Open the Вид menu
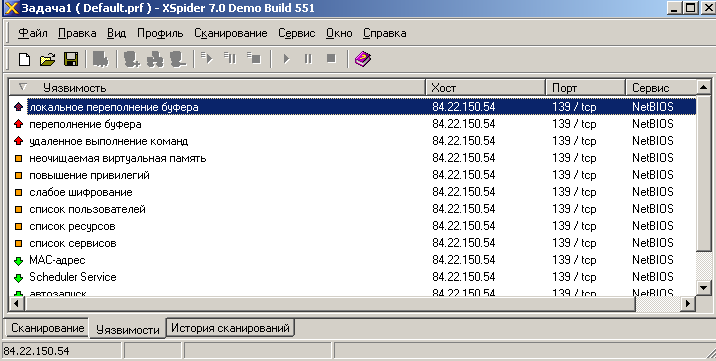Viewport: 716px width, 361px height. pyautogui.click(x=117, y=33)
